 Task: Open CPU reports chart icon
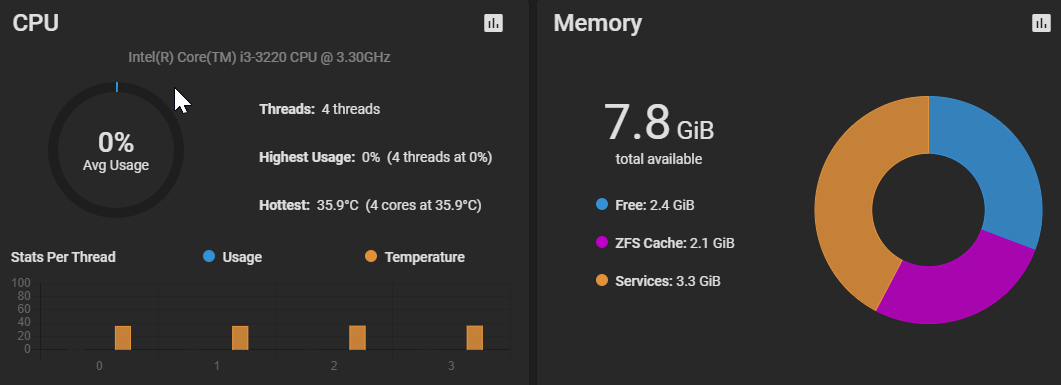point(493,23)
